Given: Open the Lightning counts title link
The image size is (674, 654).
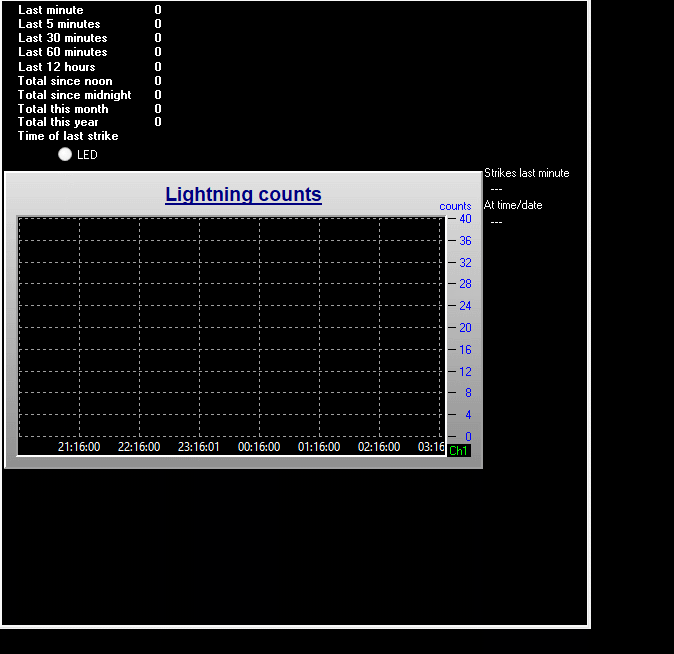Looking at the screenshot, I should point(243,194).
